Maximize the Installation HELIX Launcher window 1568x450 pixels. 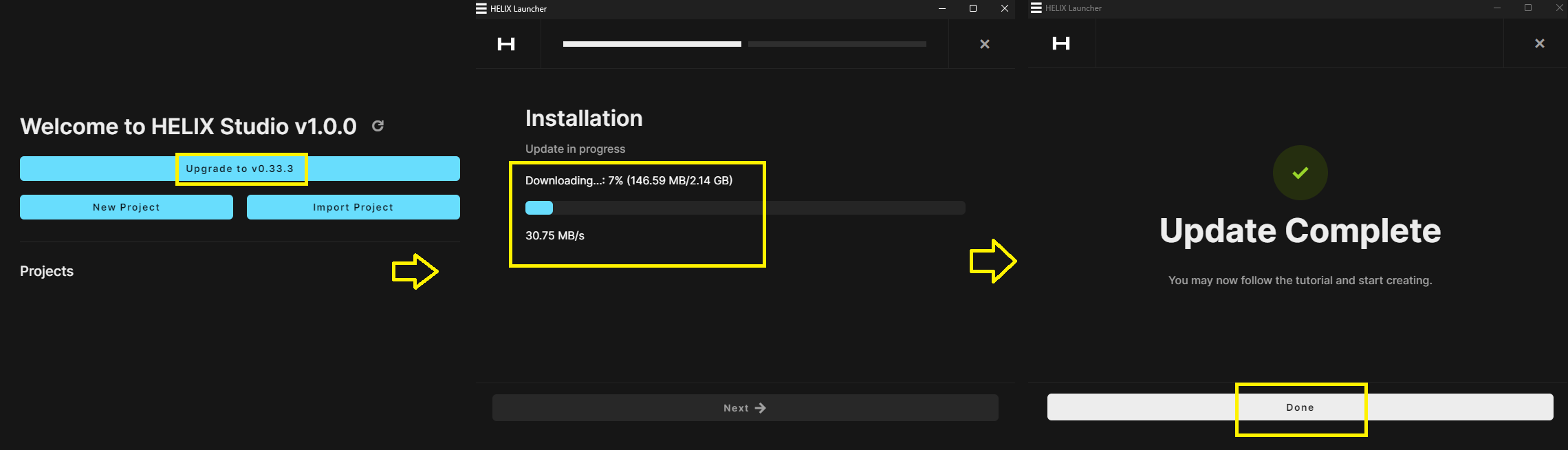(972, 8)
